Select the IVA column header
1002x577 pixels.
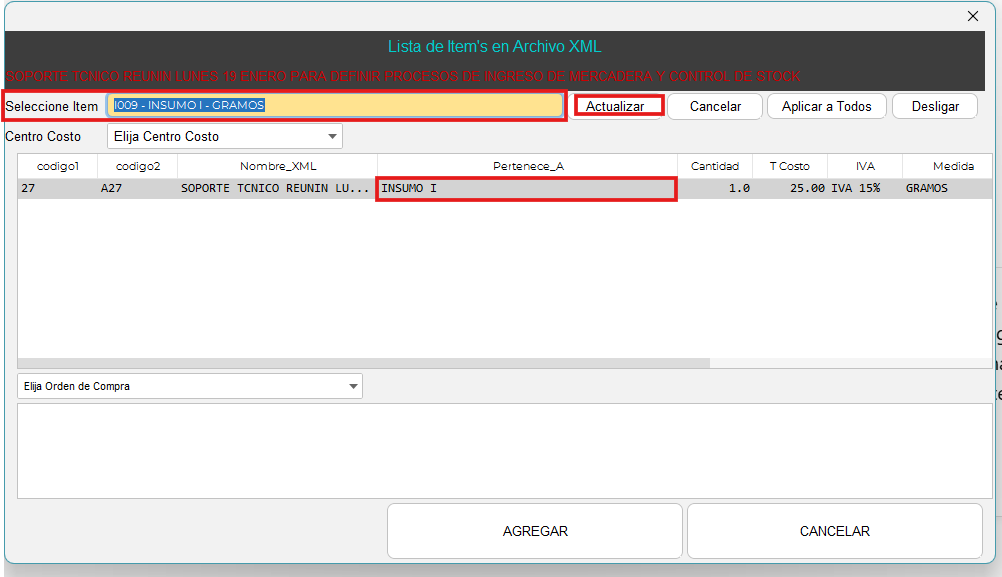coord(865,166)
